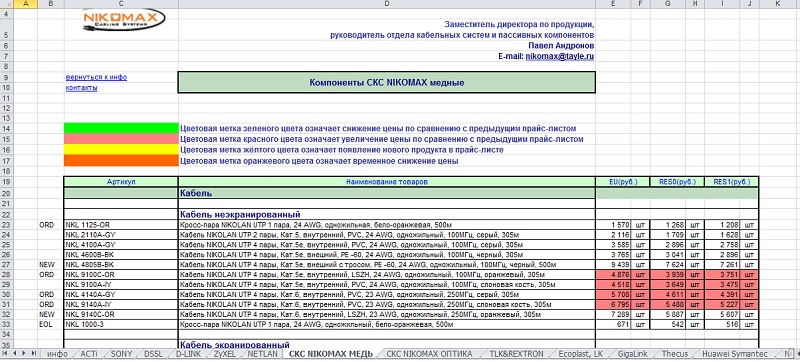The image size is (800, 362).
Task: Click the 'Наименование товаров' heading cell
Action: (x=387, y=182)
